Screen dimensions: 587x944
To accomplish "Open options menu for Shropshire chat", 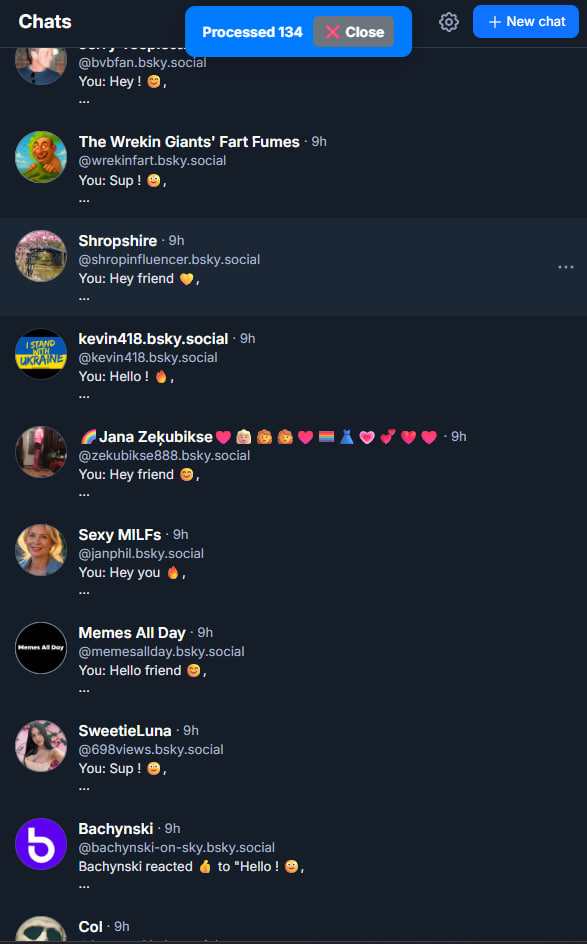I will (x=565, y=267).
